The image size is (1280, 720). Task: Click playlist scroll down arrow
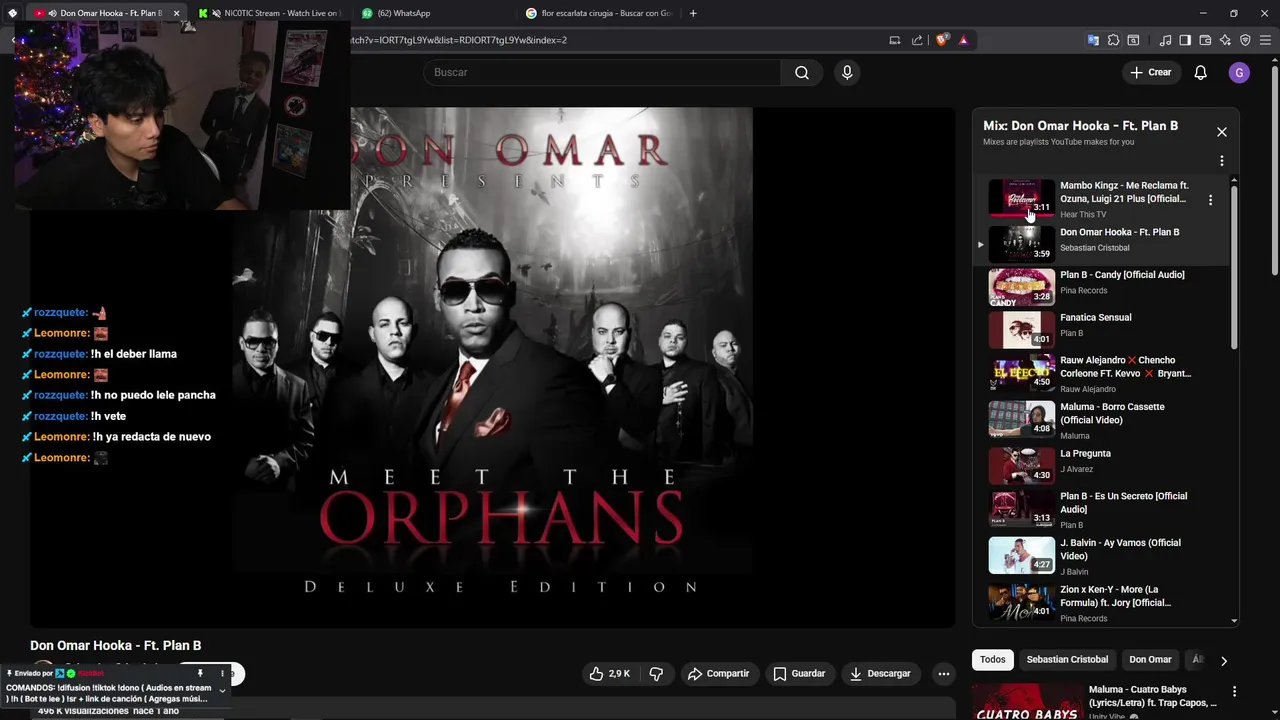point(1234,621)
